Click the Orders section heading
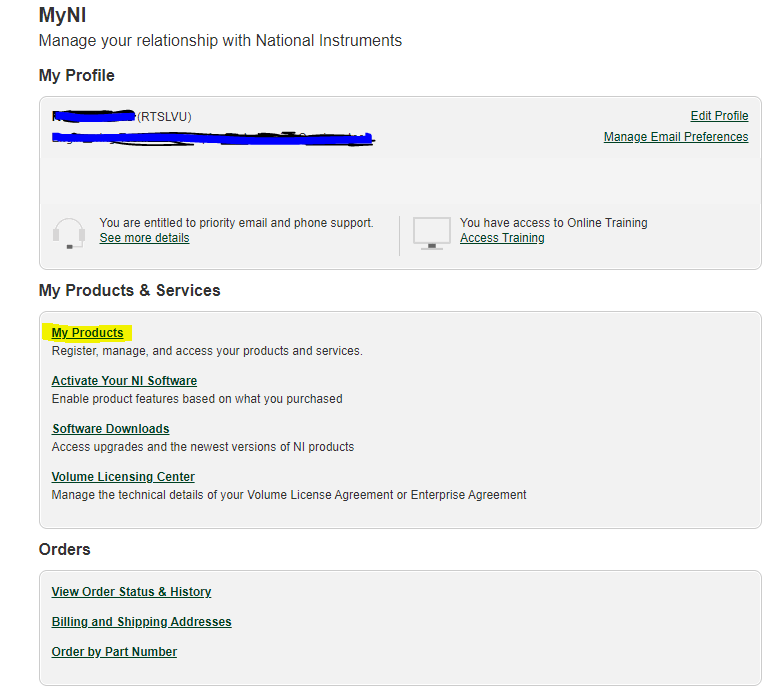Image resolution: width=769 pixels, height=697 pixels. [x=64, y=549]
